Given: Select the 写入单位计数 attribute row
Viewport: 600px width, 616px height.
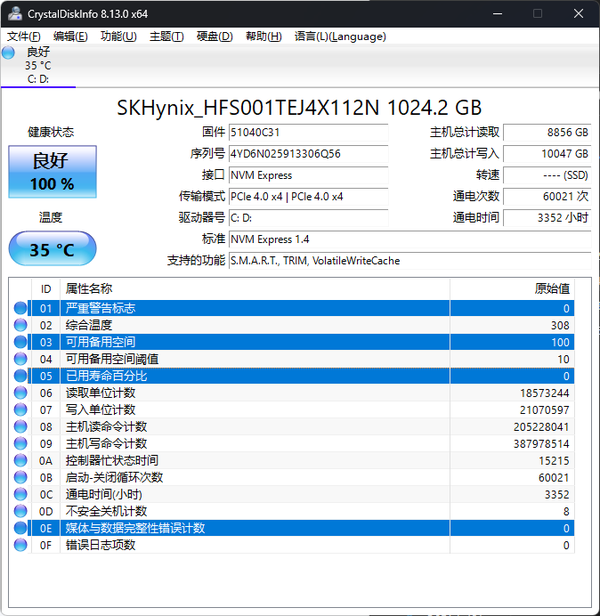Looking at the screenshot, I should (303, 409).
